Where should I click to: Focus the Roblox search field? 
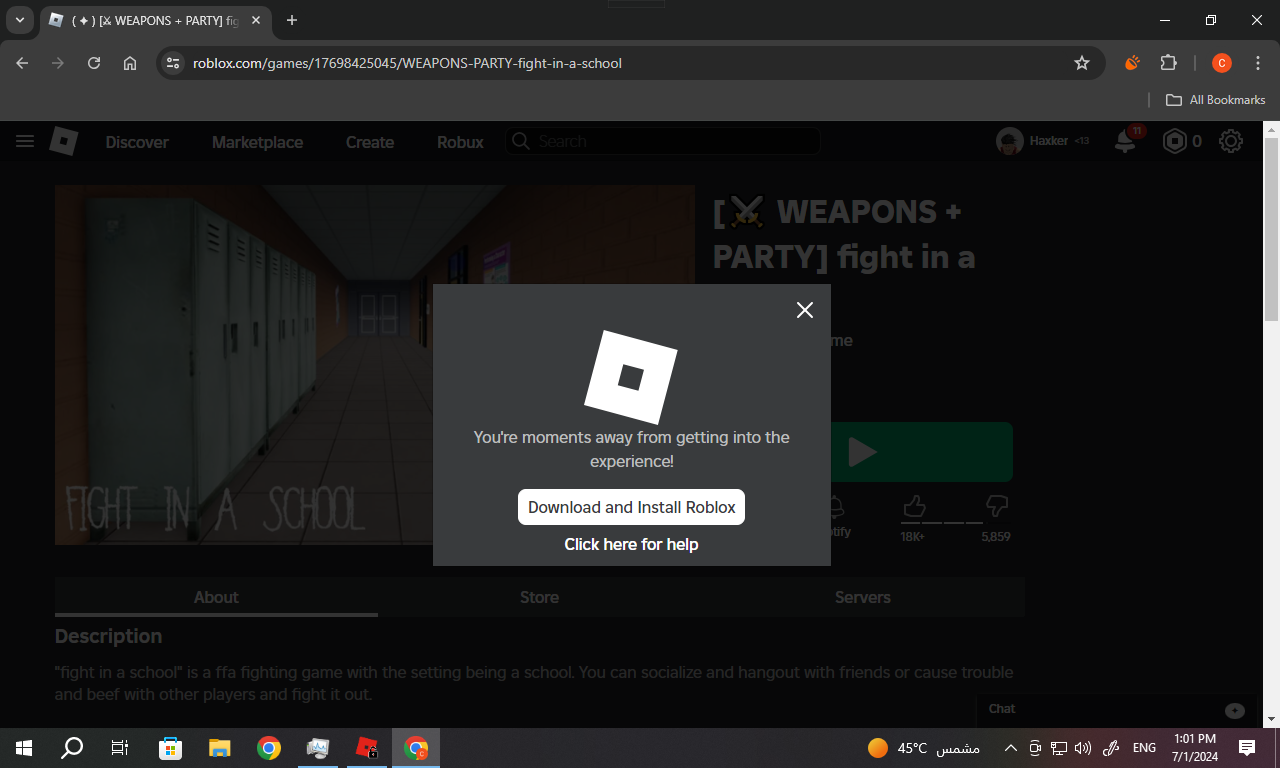(662, 142)
